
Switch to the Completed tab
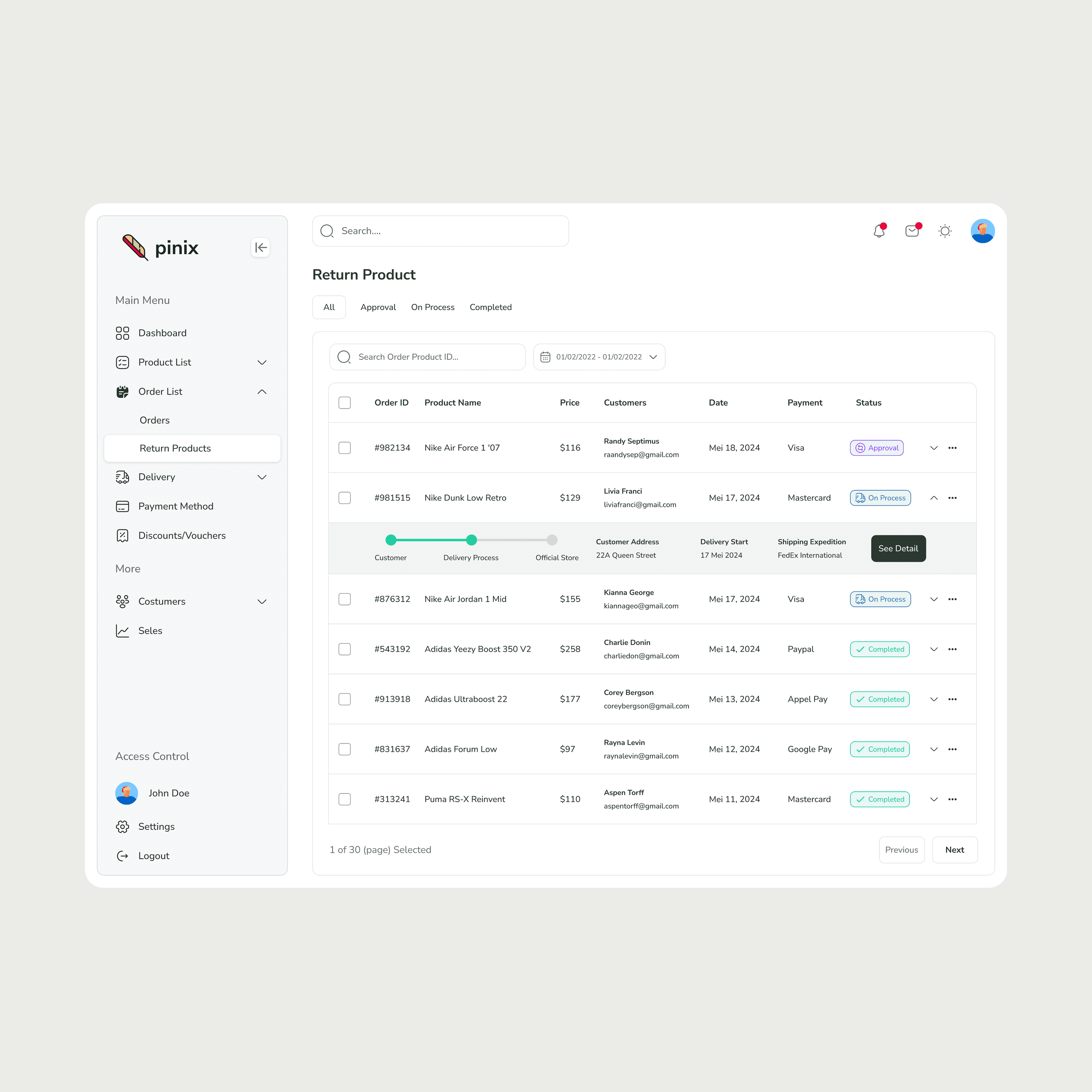[x=491, y=307]
